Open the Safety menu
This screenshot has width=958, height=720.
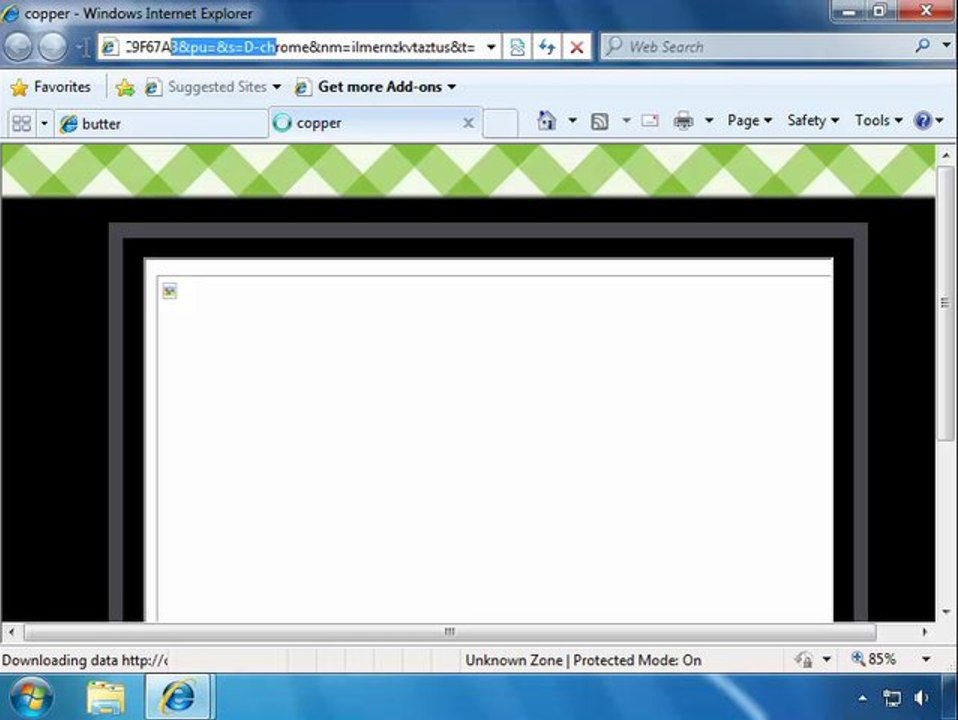pyautogui.click(x=813, y=121)
